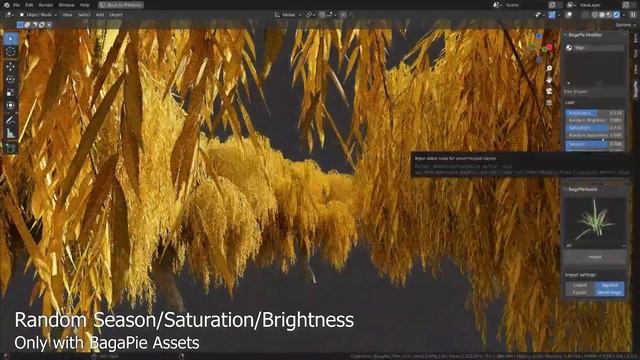The image size is (640, 360).
Task: Click the Blender logo menu icon
Action: click(x=6, y=5)
